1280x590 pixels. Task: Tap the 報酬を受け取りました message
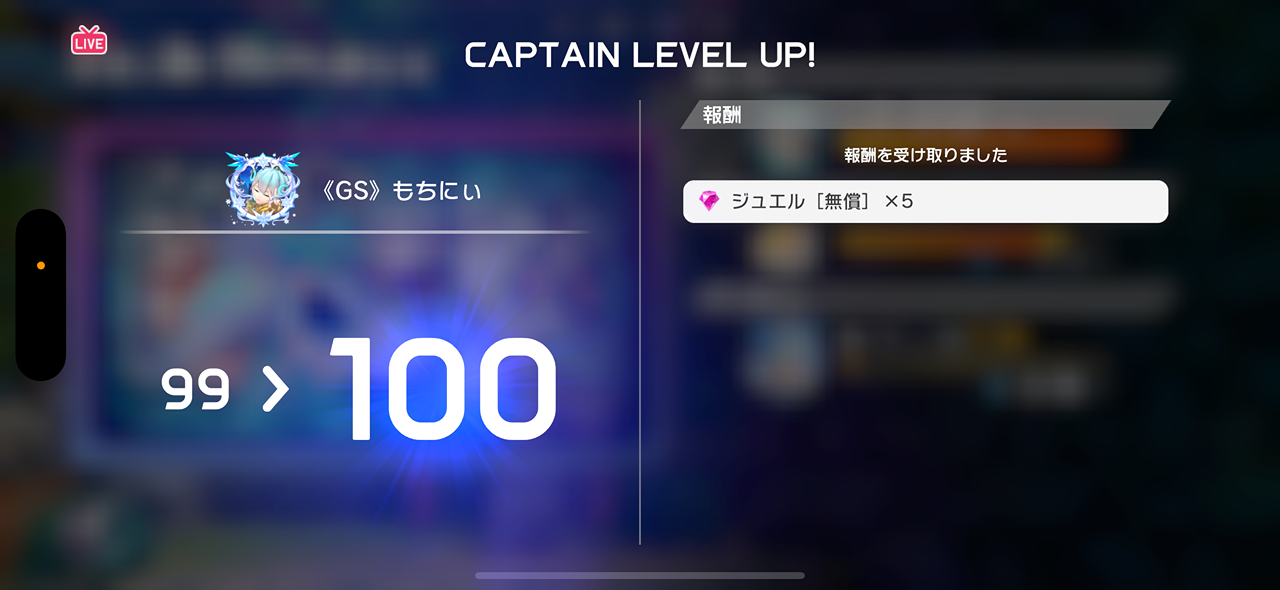click(925, 155)
